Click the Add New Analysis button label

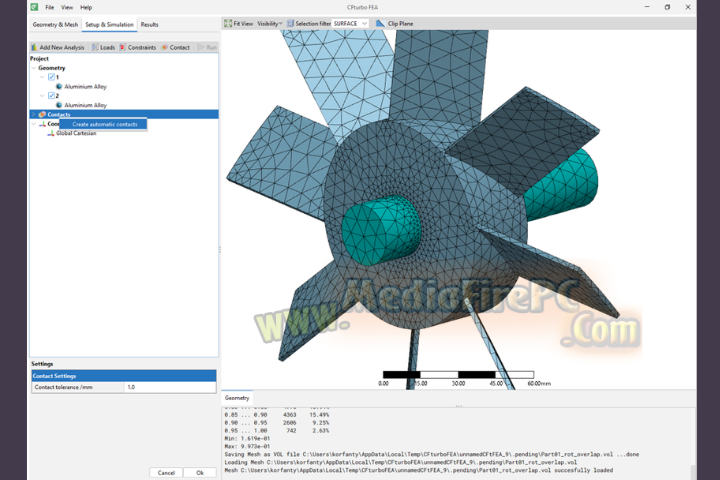coord(62,47)
